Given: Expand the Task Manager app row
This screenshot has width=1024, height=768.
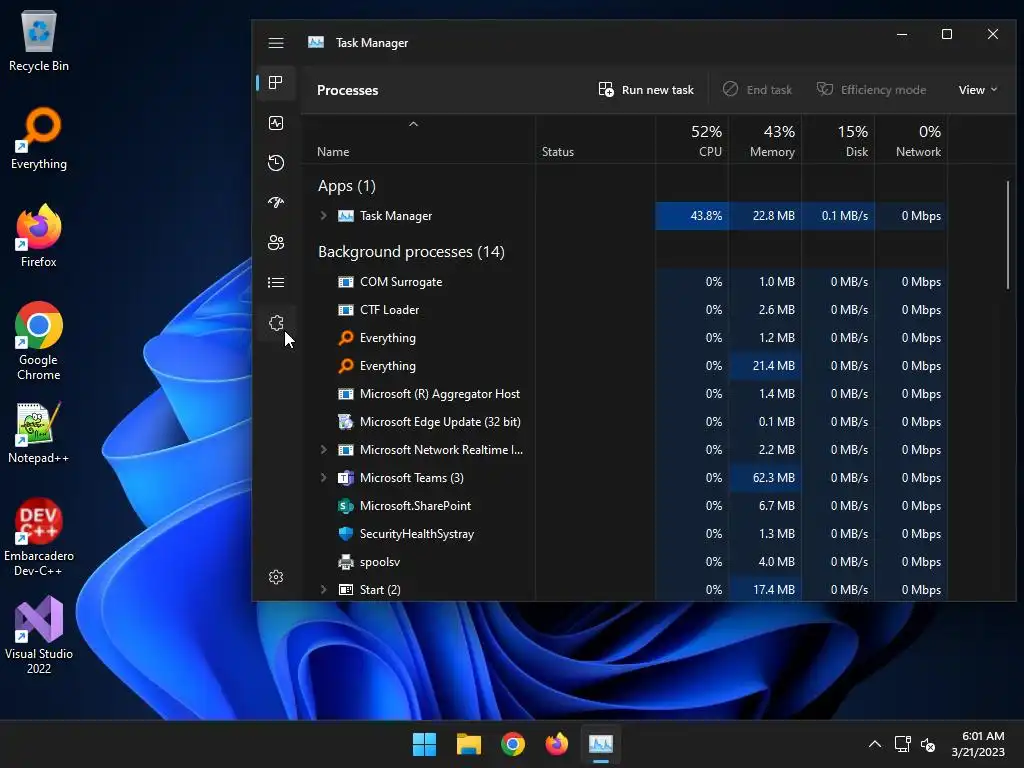Looking at the screenshot, I should (323, 216).
